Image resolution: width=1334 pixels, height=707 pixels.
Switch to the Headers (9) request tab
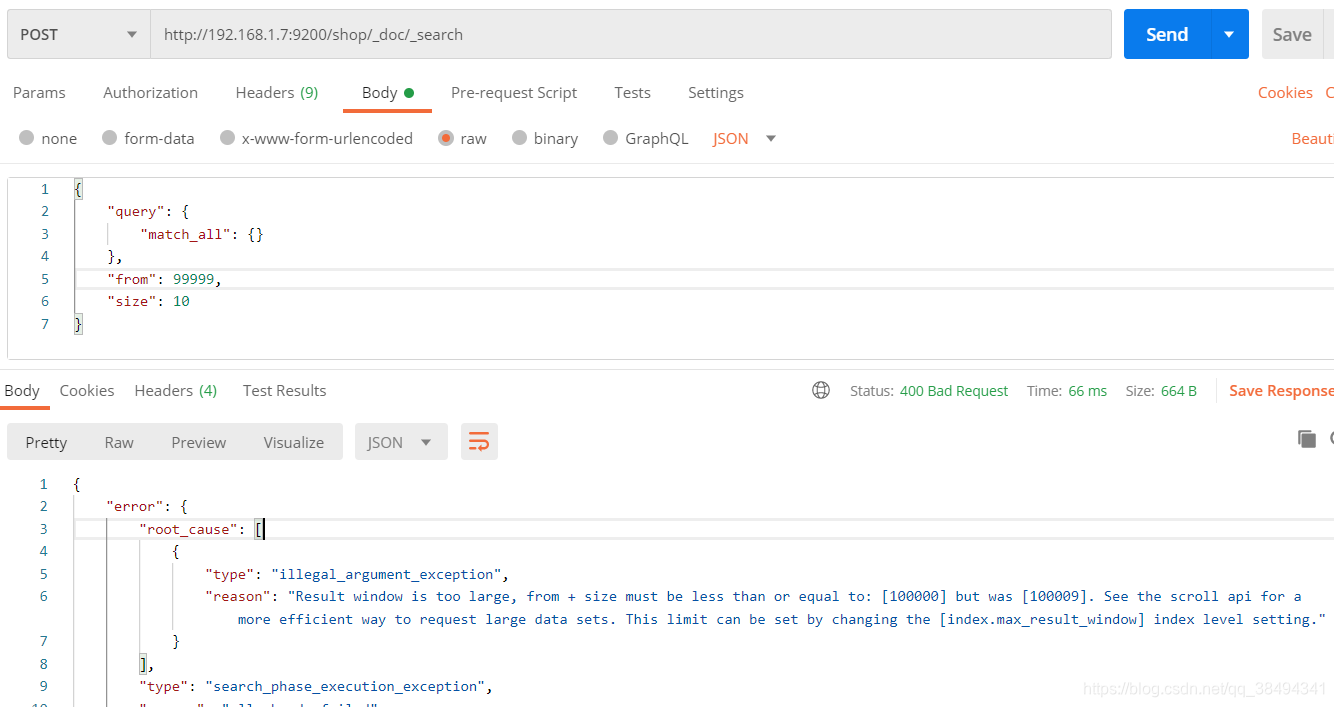coord(277,92)
